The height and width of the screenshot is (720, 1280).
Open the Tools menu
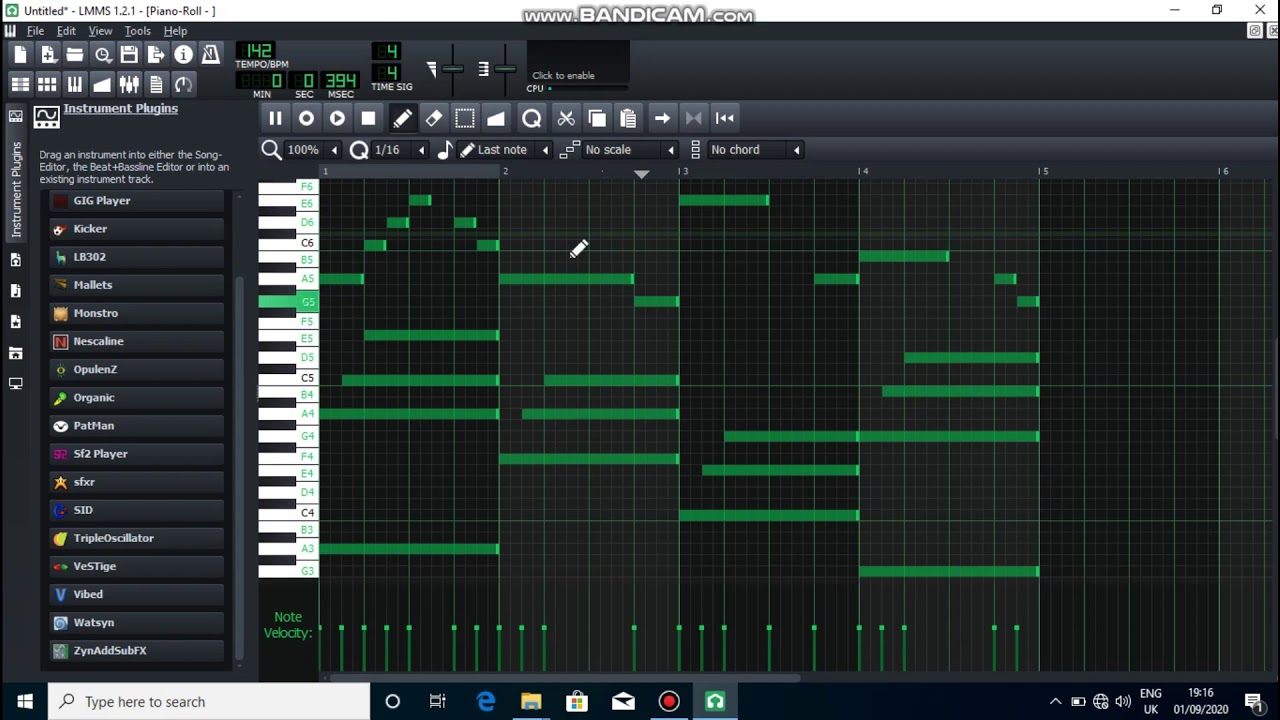click(x=138, y=31)
